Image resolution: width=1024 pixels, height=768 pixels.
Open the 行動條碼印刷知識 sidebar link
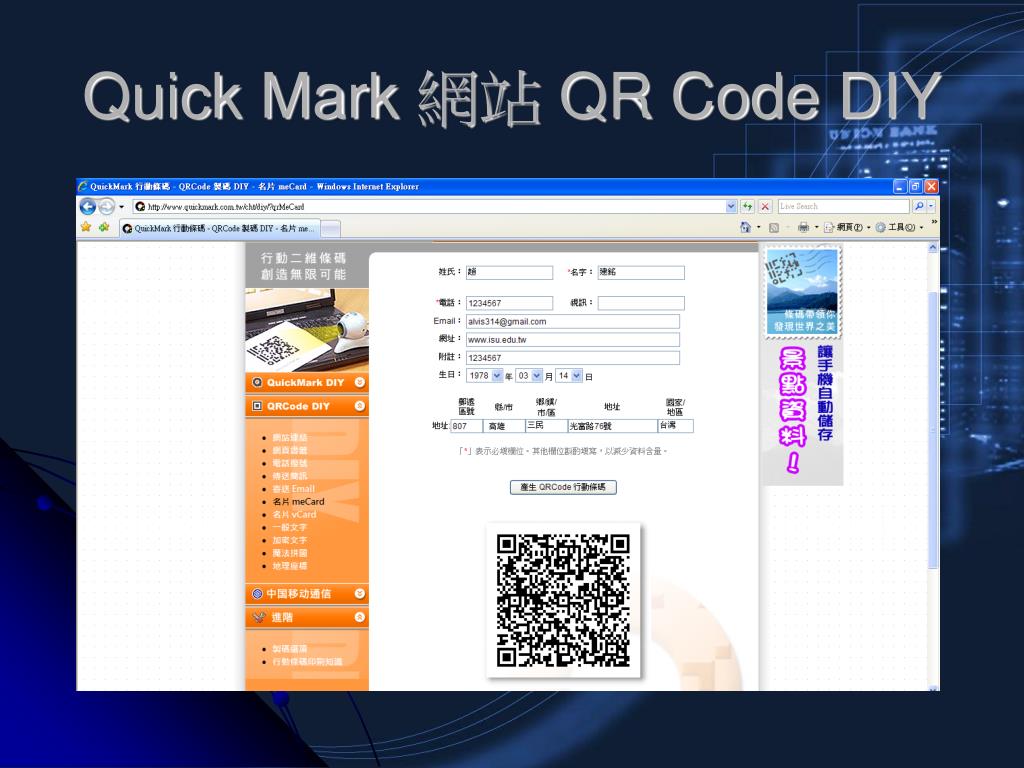pyautogui.click(x=307, y=662)
